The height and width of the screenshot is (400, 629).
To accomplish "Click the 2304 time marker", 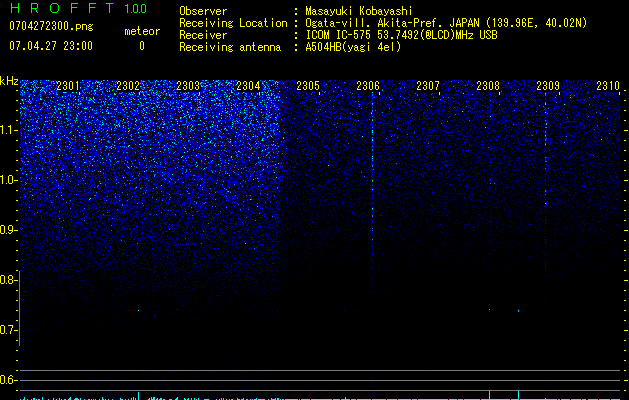I will coord(248,86).
